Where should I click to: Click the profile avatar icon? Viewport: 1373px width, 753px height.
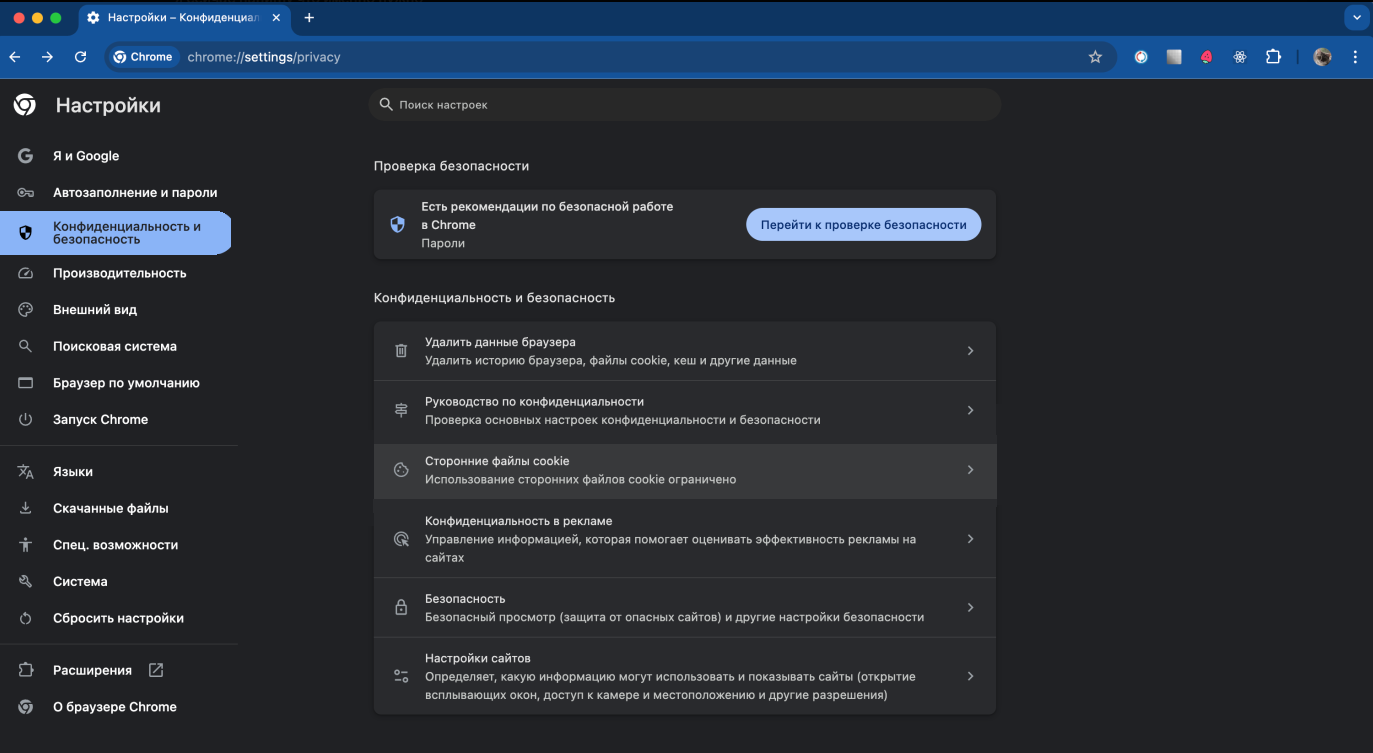(1322, 57)
